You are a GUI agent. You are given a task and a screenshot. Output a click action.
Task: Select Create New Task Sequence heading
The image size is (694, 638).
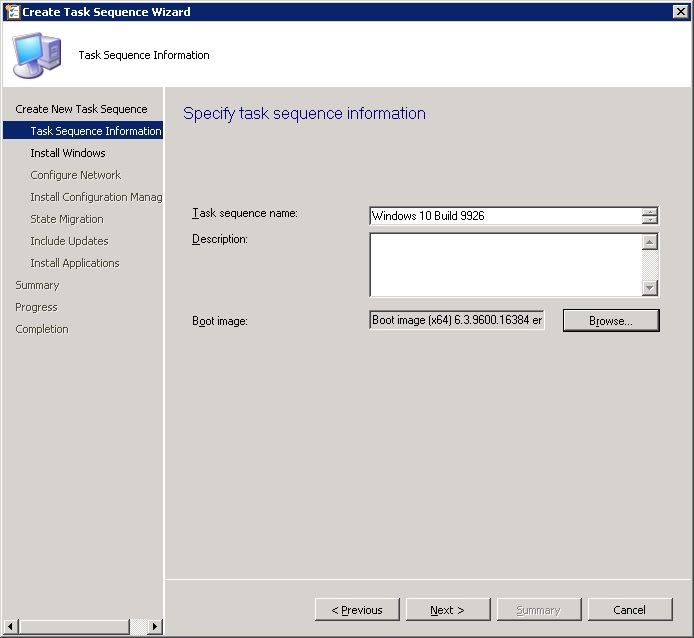click(81, 109)
